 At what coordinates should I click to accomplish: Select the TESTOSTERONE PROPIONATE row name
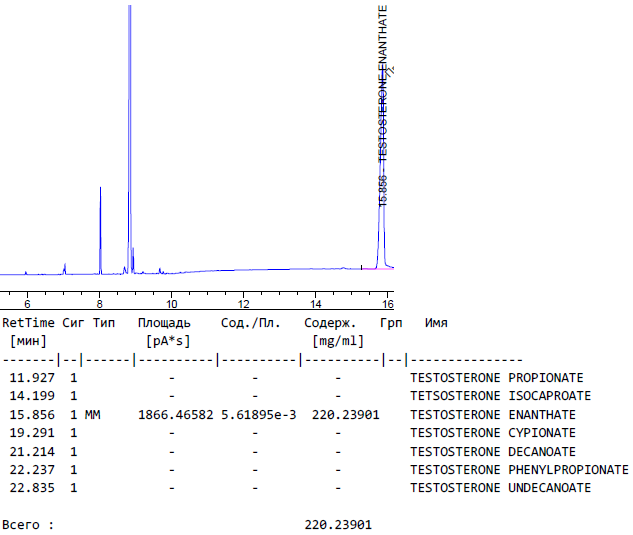coord(496,378)
